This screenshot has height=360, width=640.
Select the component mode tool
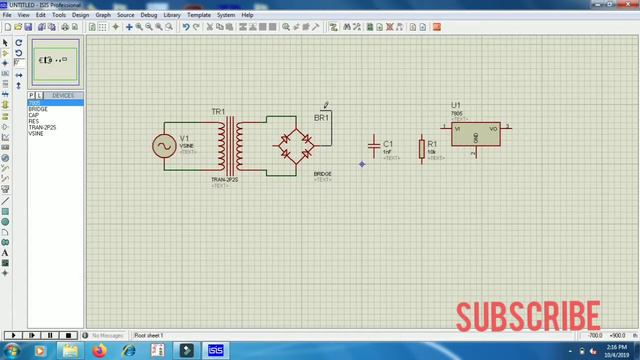[x=5, y=53]
